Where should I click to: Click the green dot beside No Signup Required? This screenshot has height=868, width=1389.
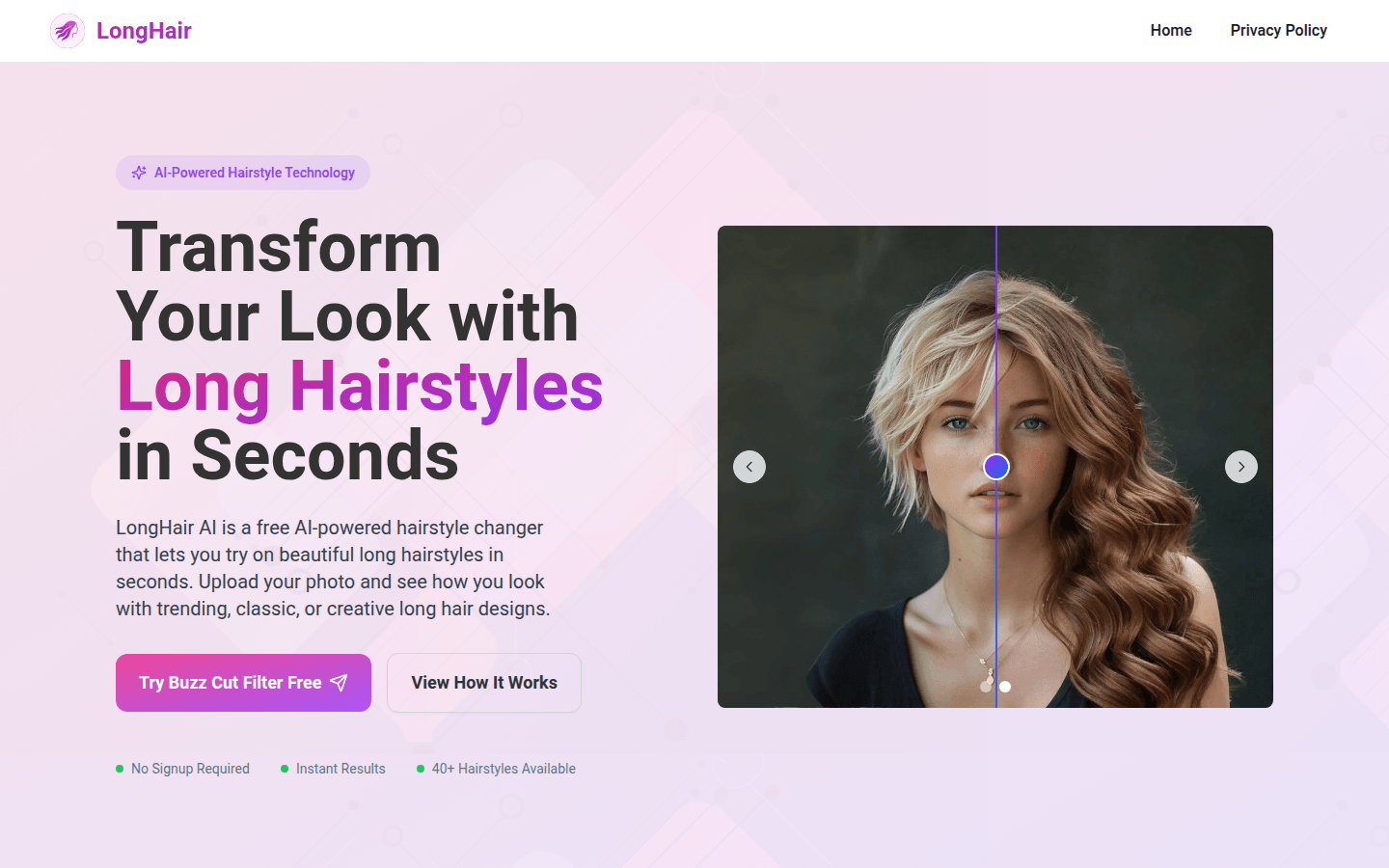[120, 769]
